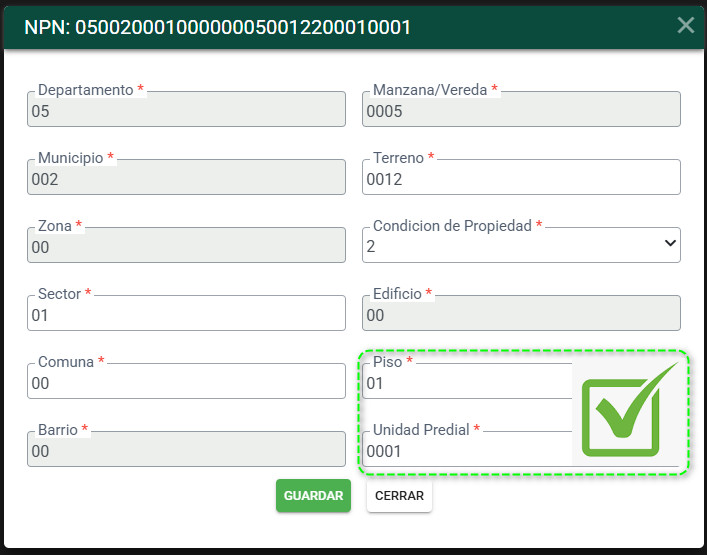Focus the Terreno input field

(x=521, y=177)
